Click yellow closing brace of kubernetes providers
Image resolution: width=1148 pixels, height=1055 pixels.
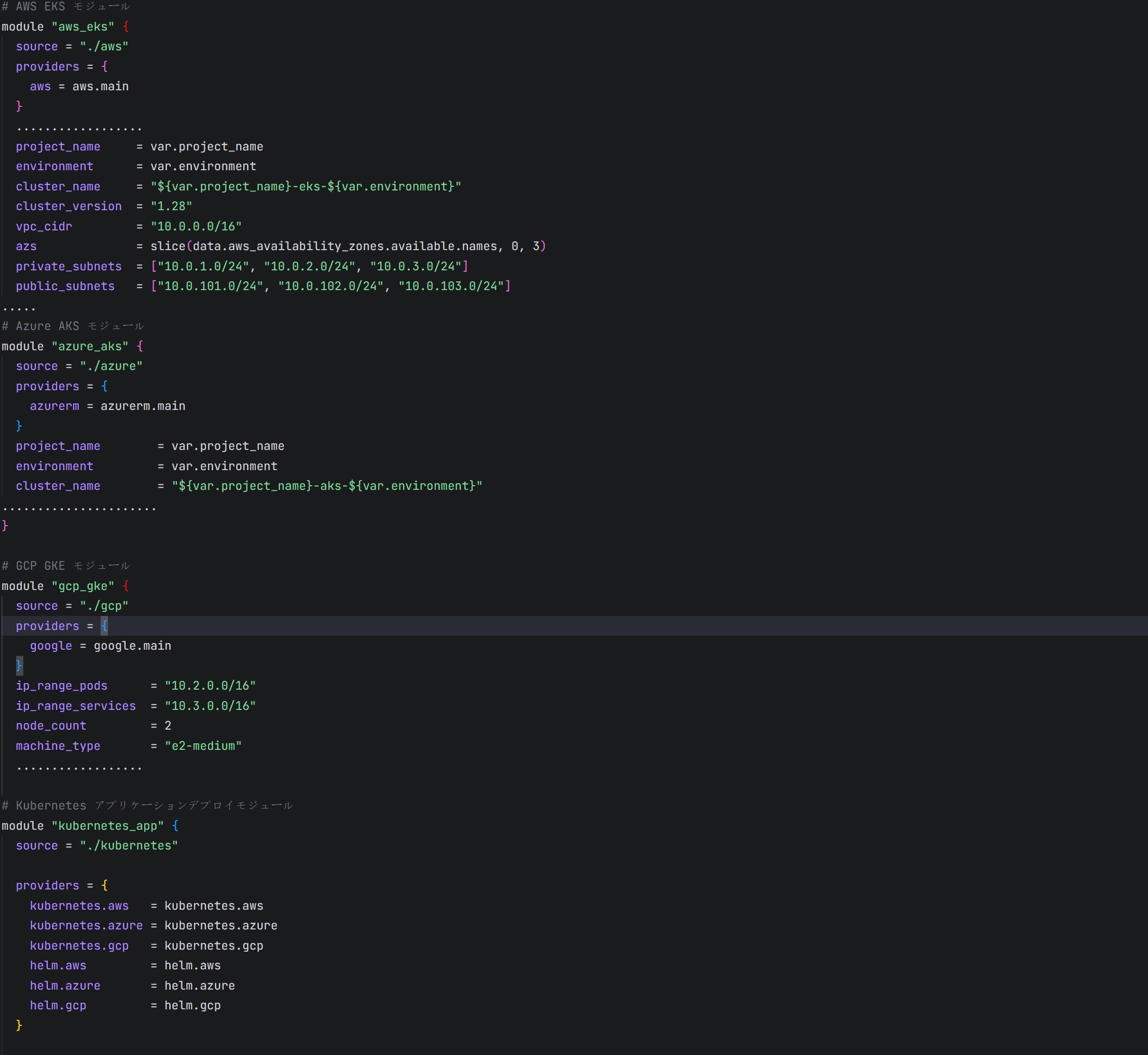coord(19,1025)
